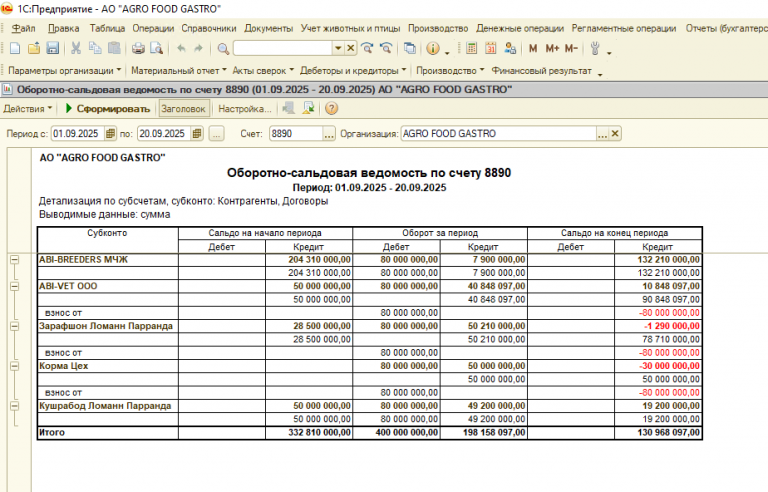This screenshot has height=492, width=768.
Task: Click the Find Previous icon
Action: pyautogui.click(x=386, y=48)
